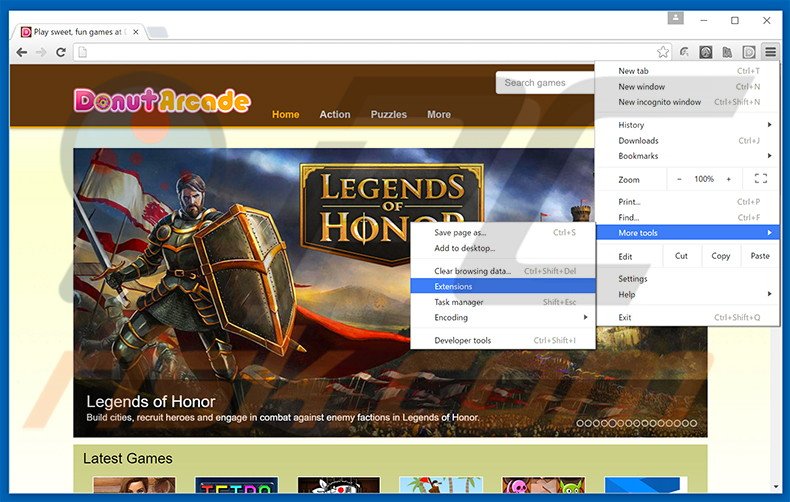Expand the Bookmarks submenu

(x=688, y=156)
